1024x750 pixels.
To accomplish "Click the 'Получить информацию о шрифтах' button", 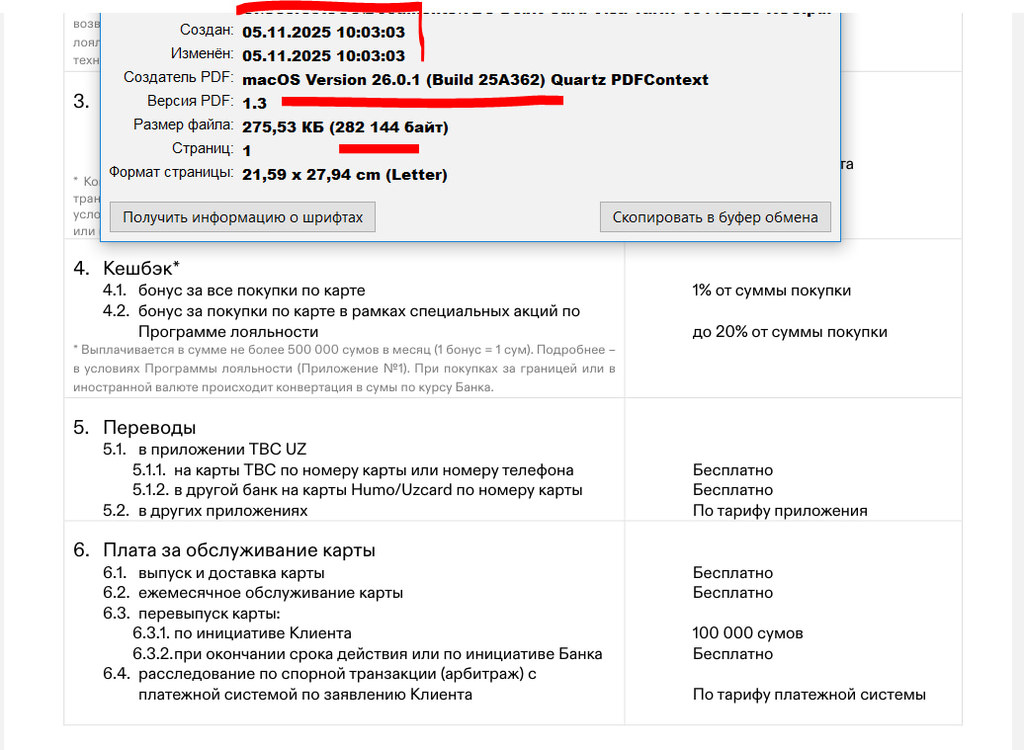I will pyautogui.click(x=243, y=217).
